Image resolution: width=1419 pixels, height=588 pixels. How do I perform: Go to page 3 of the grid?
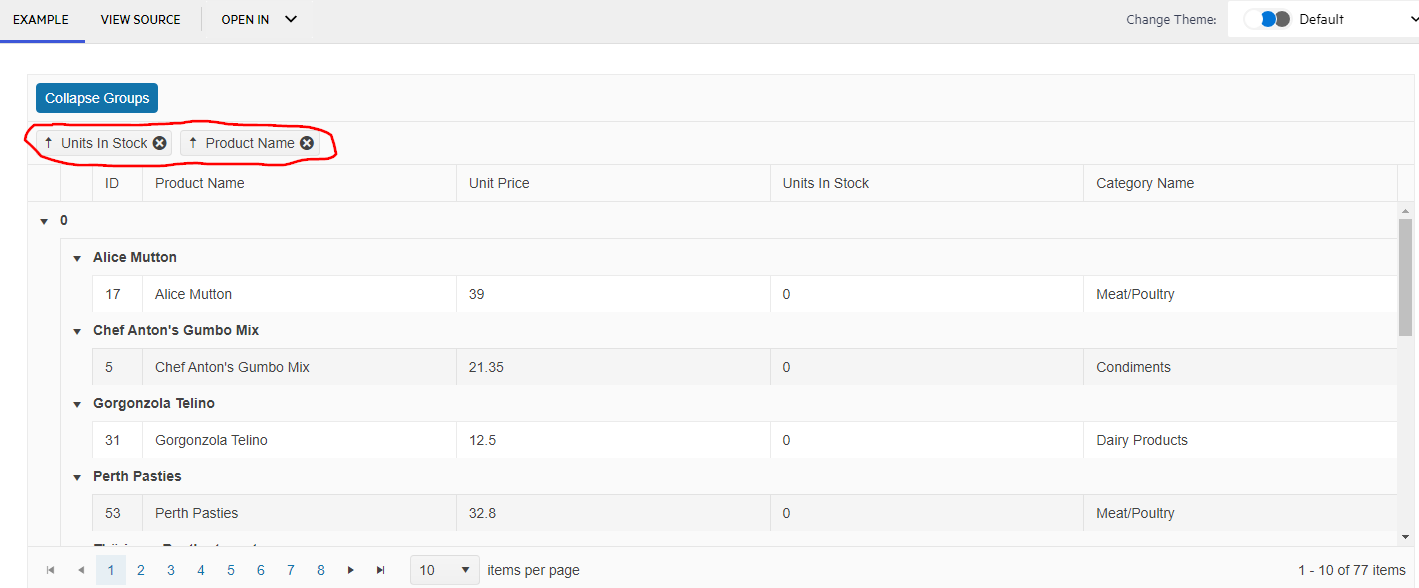[171, 570]
